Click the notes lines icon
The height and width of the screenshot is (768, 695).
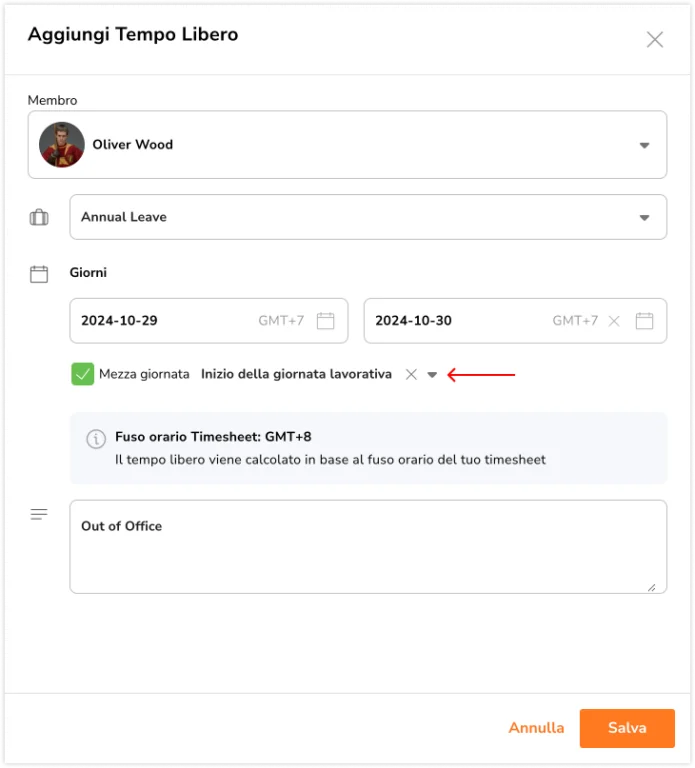point(39,514)
